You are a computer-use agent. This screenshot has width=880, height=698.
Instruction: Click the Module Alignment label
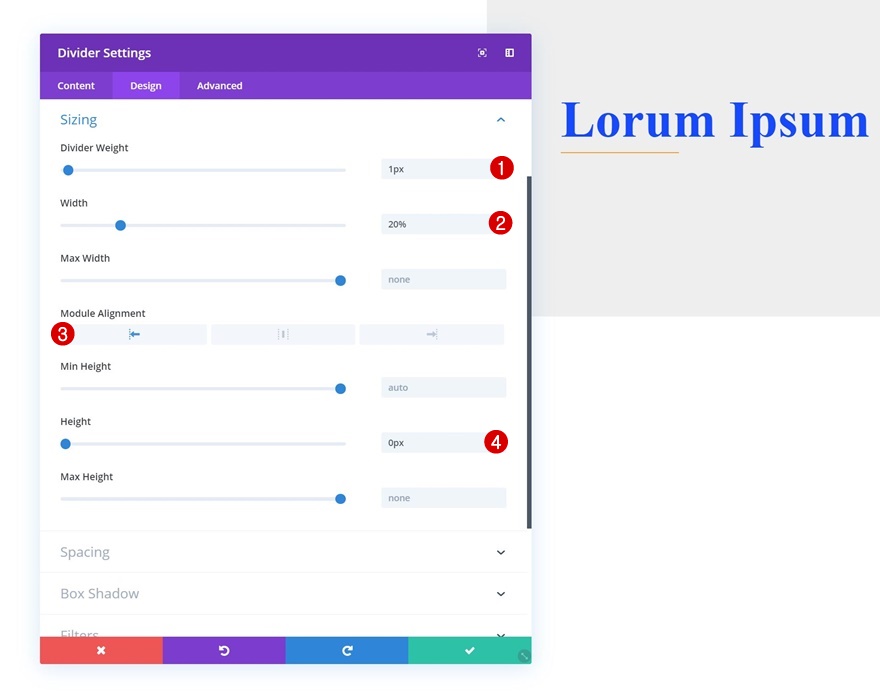[x=103, y=313]
